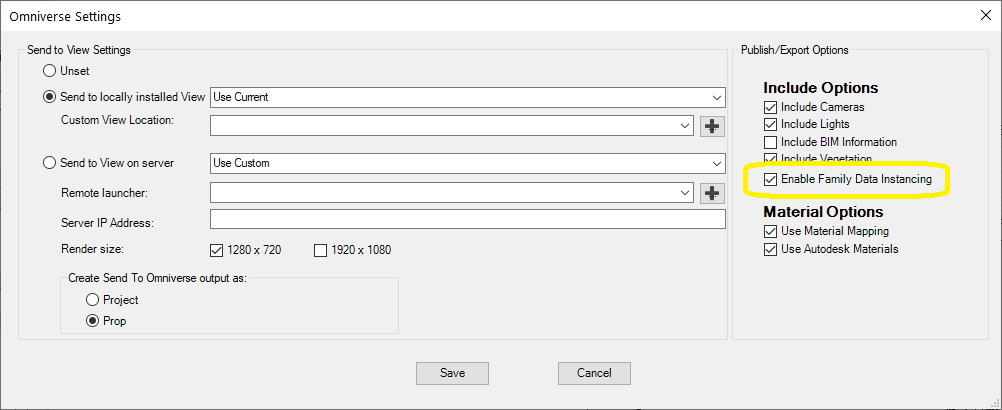Open the Use Current dropdown
Screen dimensions: 1002x410
(468, 97)
